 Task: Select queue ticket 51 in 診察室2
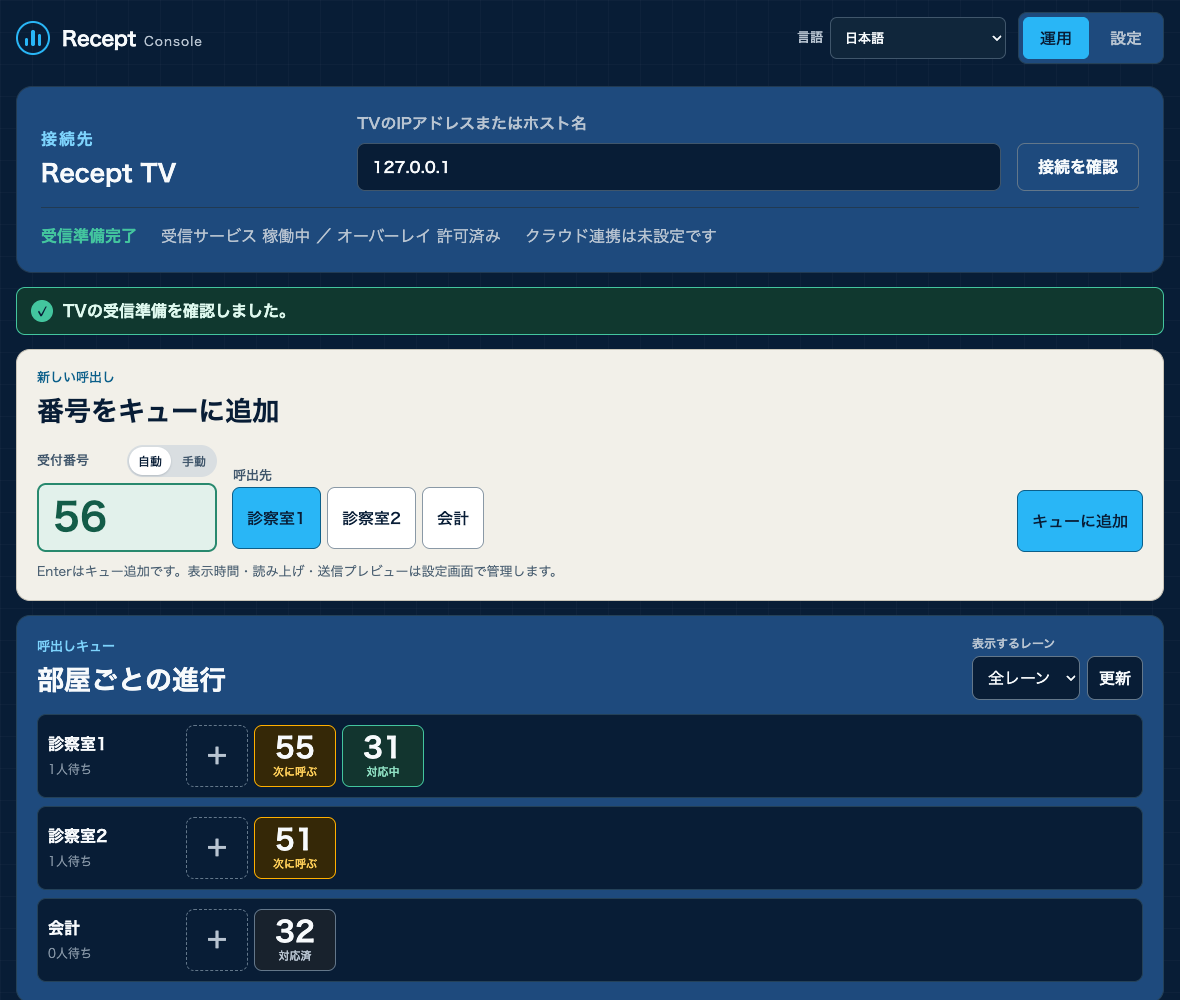coord(295,847)
